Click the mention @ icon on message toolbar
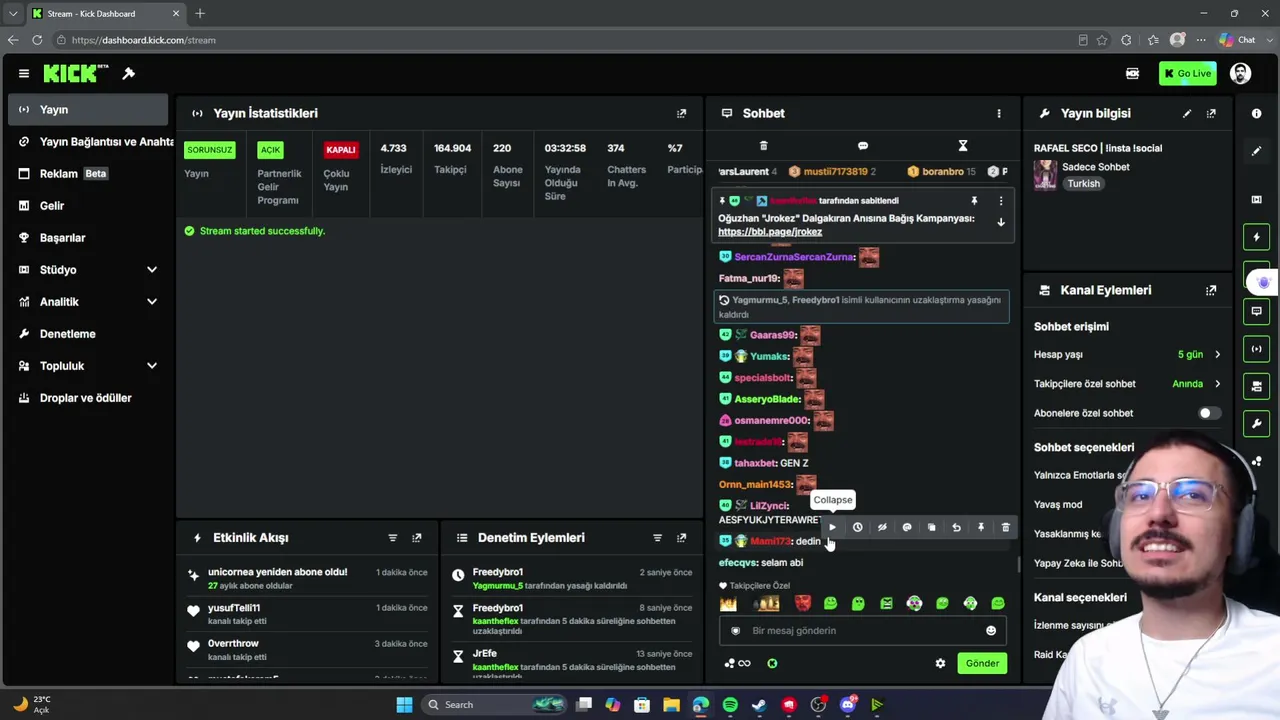 (x=907, y=527)
